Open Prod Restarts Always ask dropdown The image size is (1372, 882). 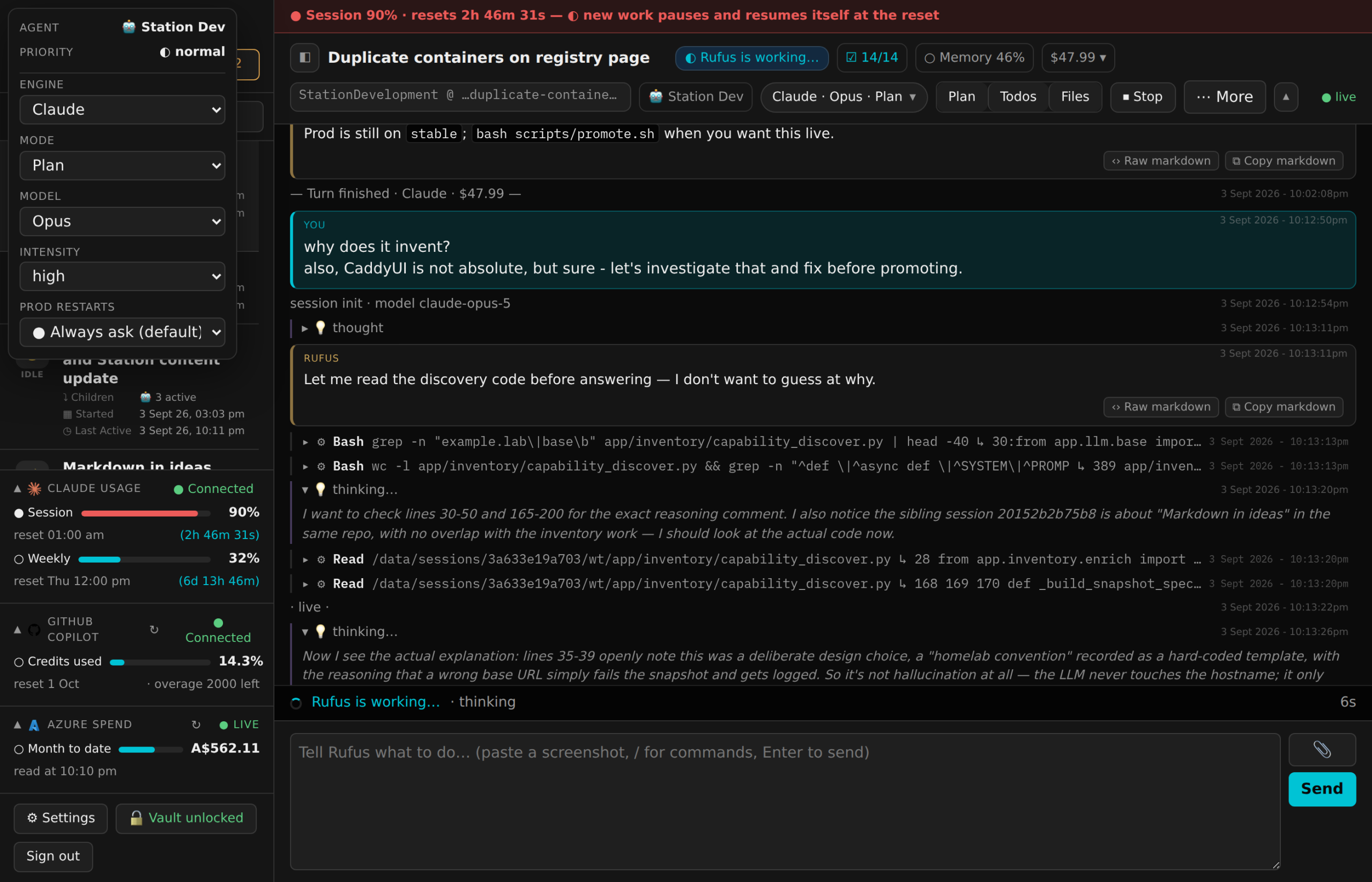(x=122, y=332)
